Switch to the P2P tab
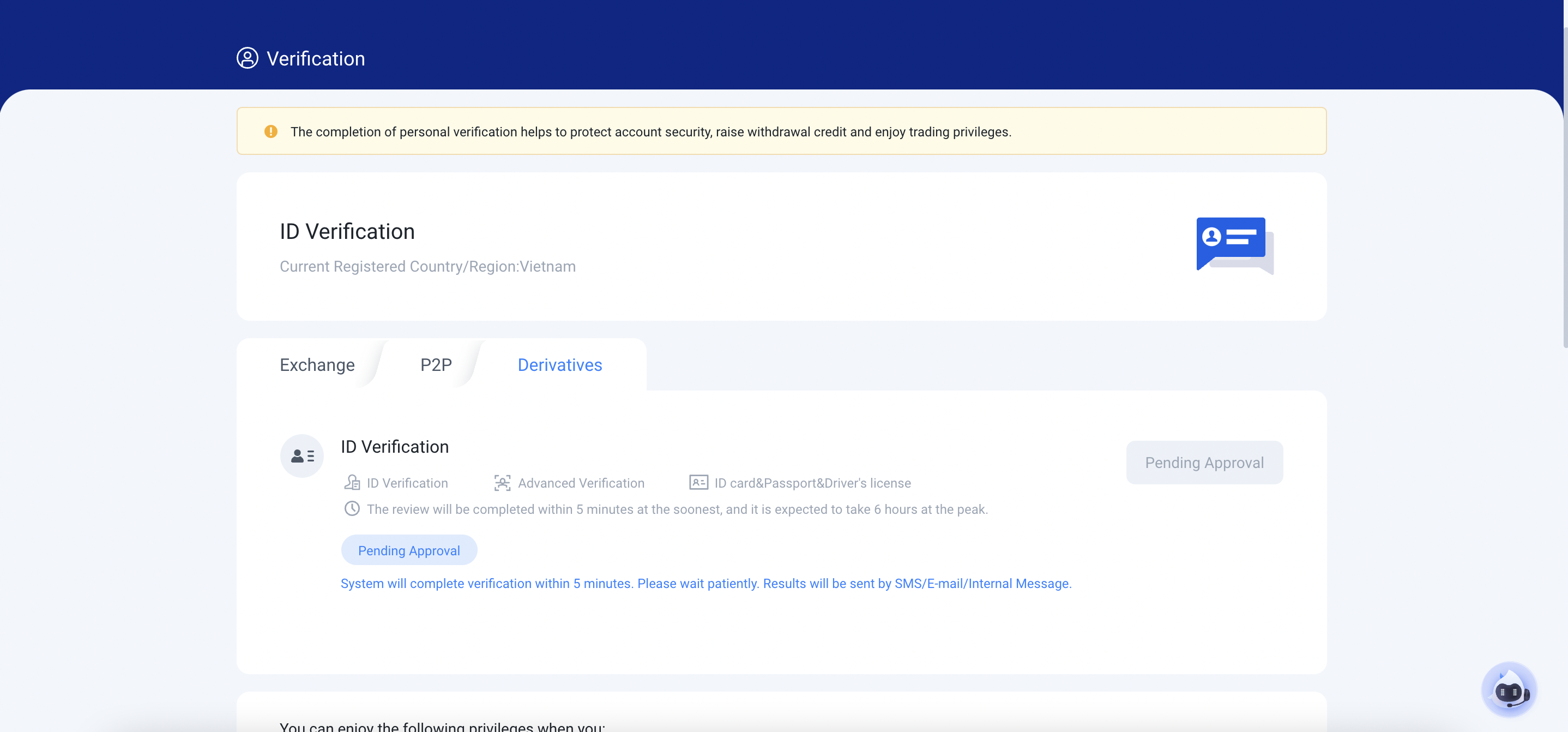This screenshot has height=732, width=1568. tap(436, 365)
